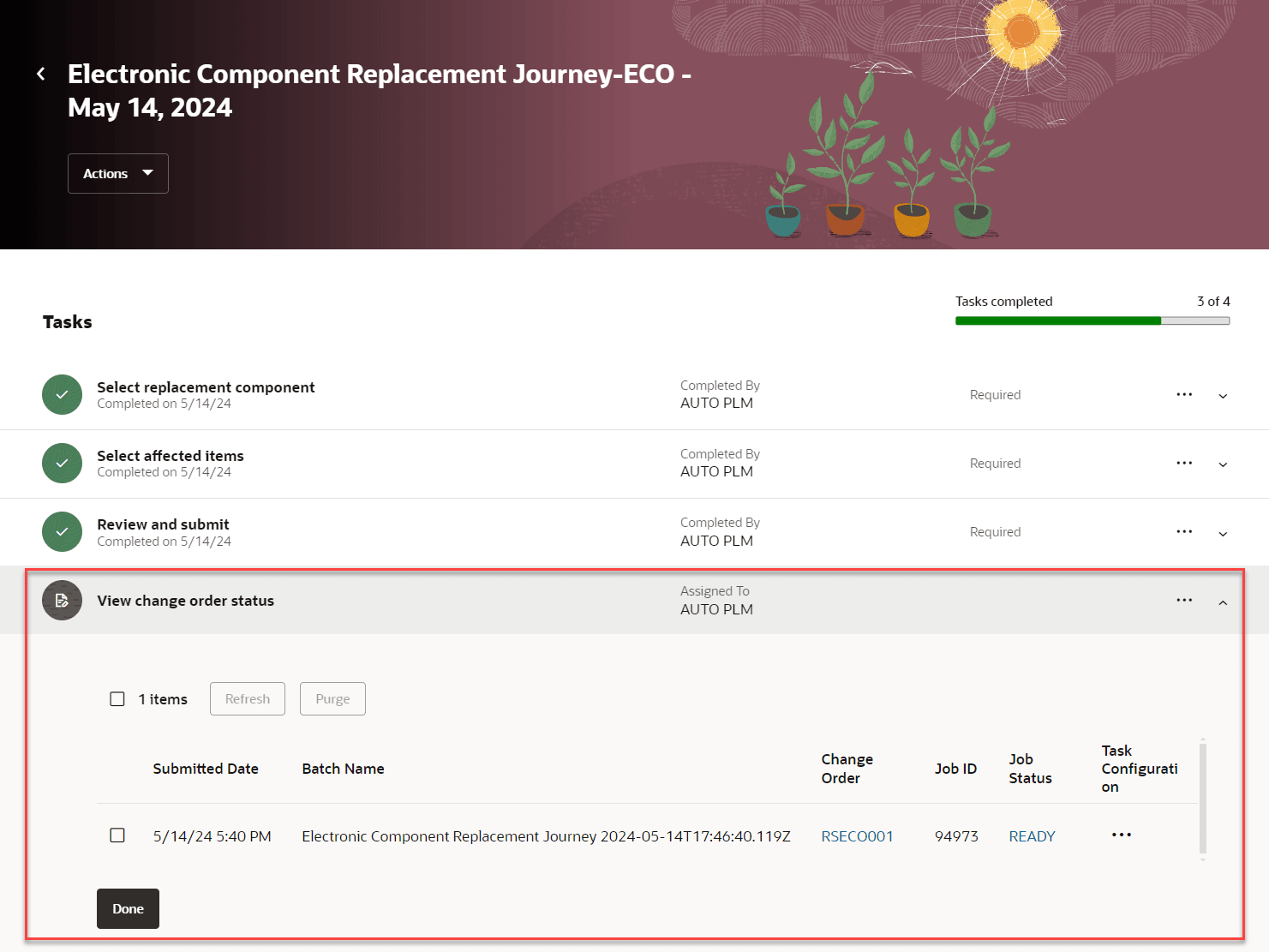This screenshot has width=1269, height=952.
Task: Click the View change order status task icon
Action: coord(62,601)
